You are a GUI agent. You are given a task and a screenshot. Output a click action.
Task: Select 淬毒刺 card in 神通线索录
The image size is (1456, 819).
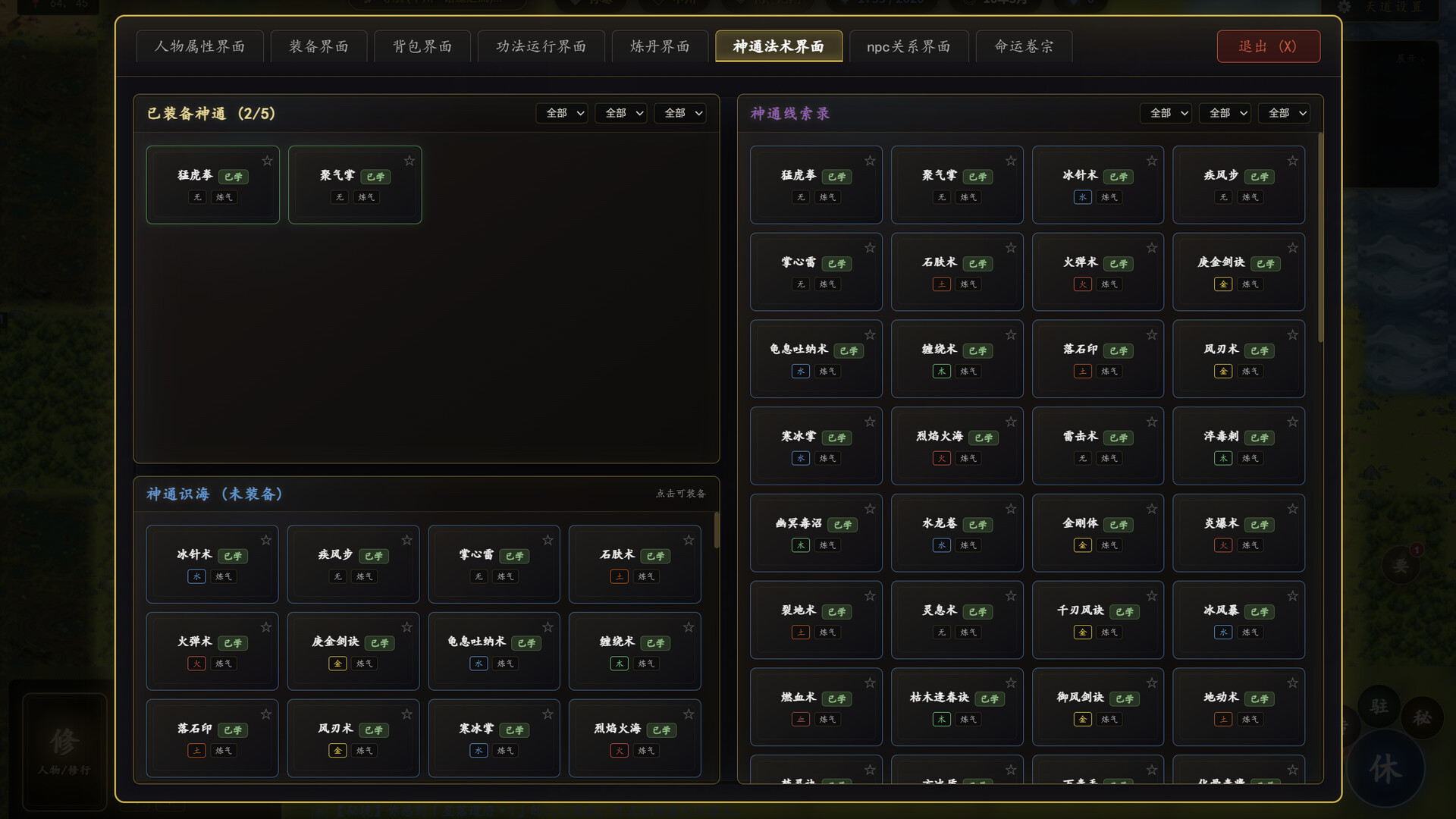[x=1239, y=446]
